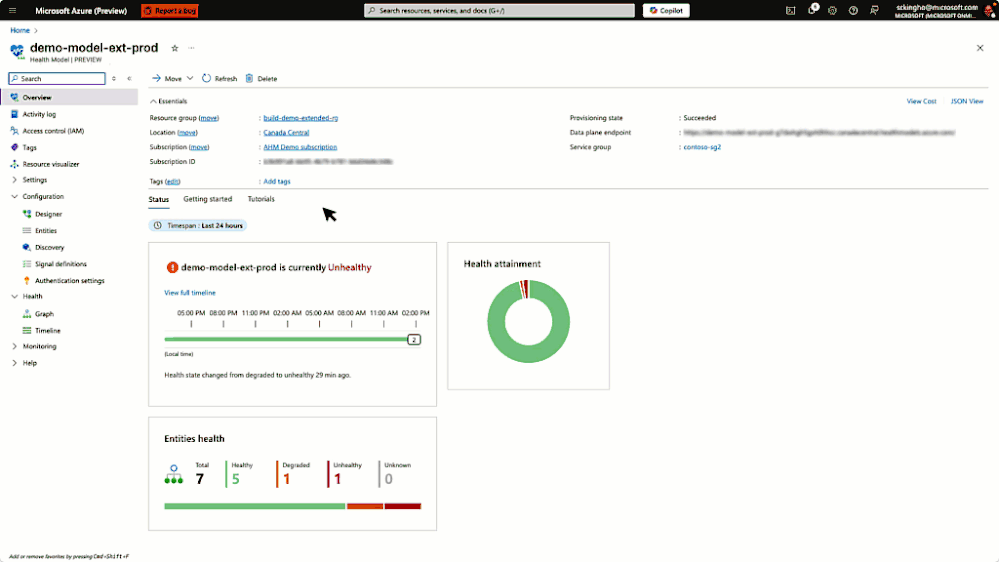This screenshot has height=562, width=999.
Task: Open the View full timeline link
Action: pyautogui.click(x=190, y=292)
